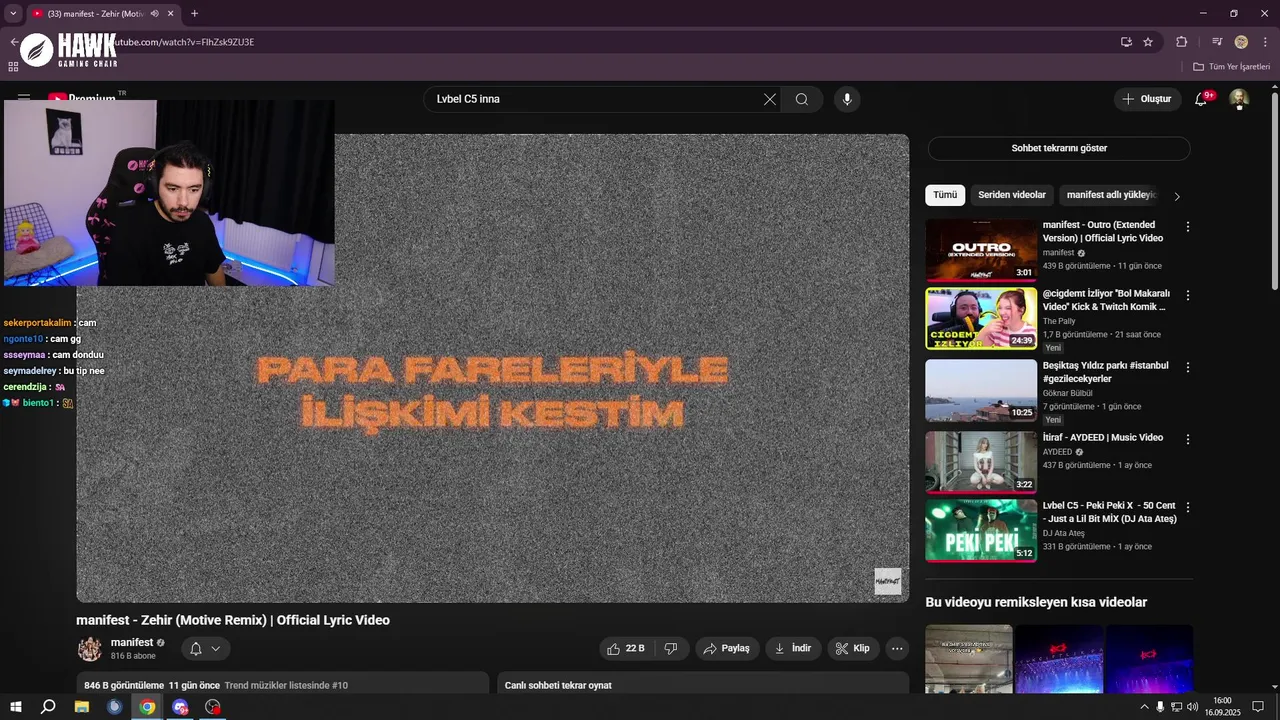Viewport: 1280px width, 720px height.
Task: Open the Peki Peki mix thumbnail
Action: (x=981, y=531)
